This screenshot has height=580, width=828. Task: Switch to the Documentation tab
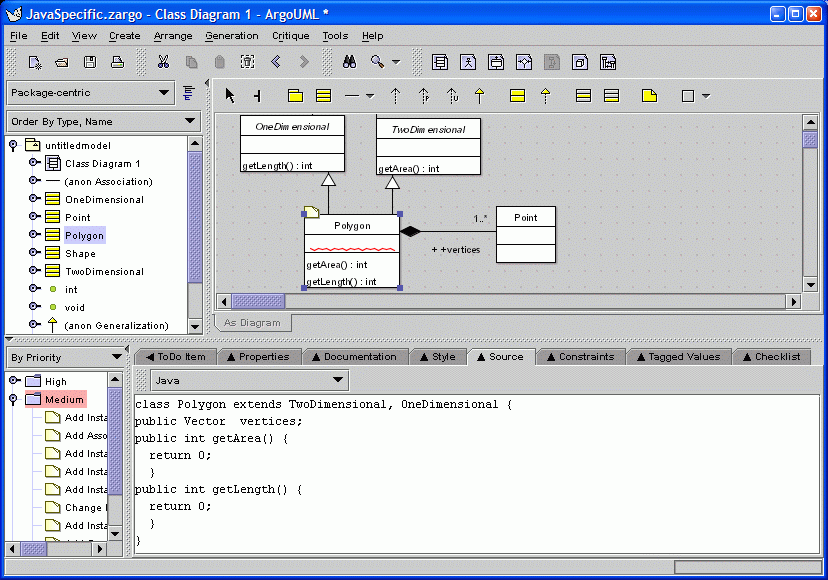(x=354, y=357)
